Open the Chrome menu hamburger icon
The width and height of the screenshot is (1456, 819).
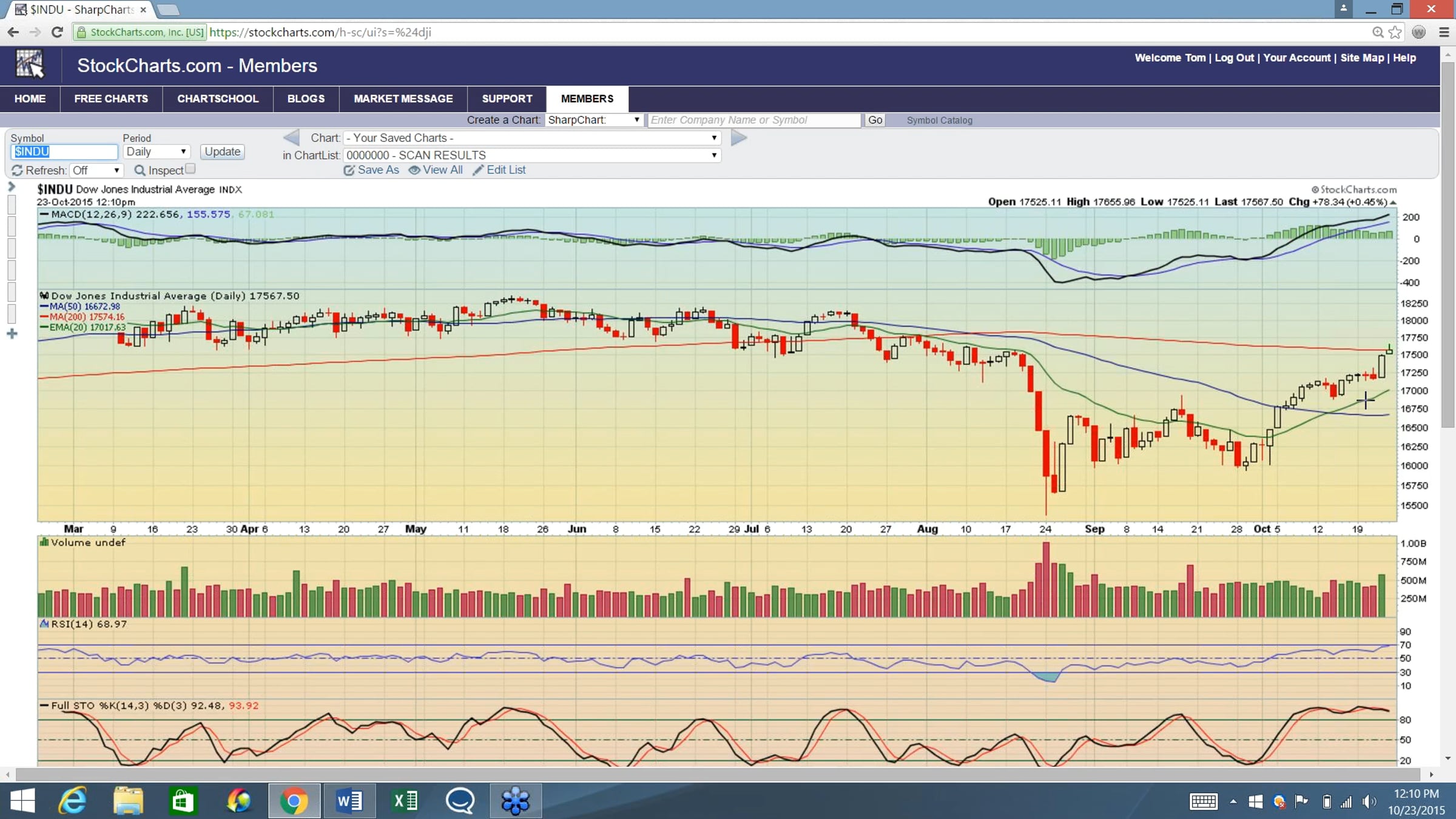point(1444,32)
